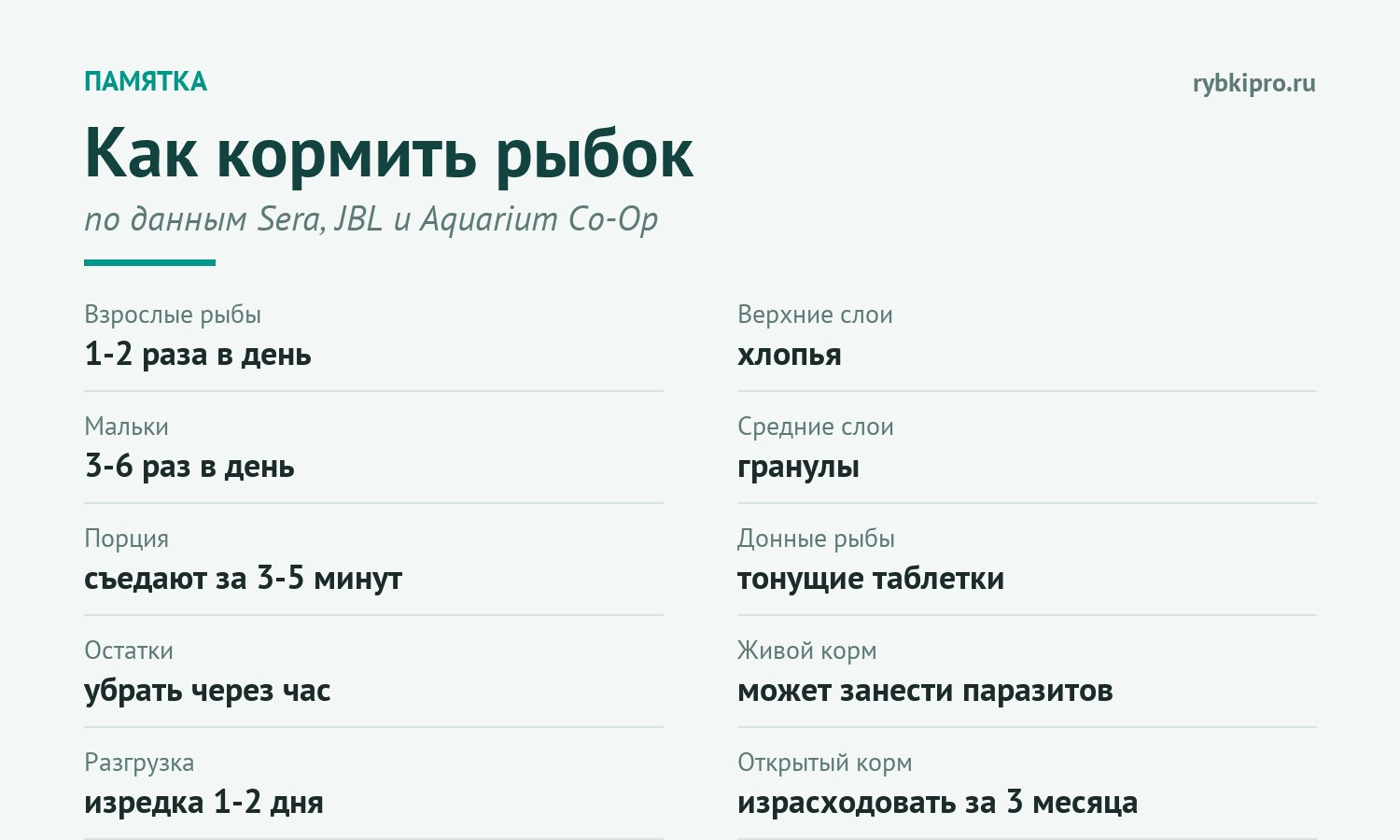Click the rybkipro.ru site link

(x=1253, y=83)
